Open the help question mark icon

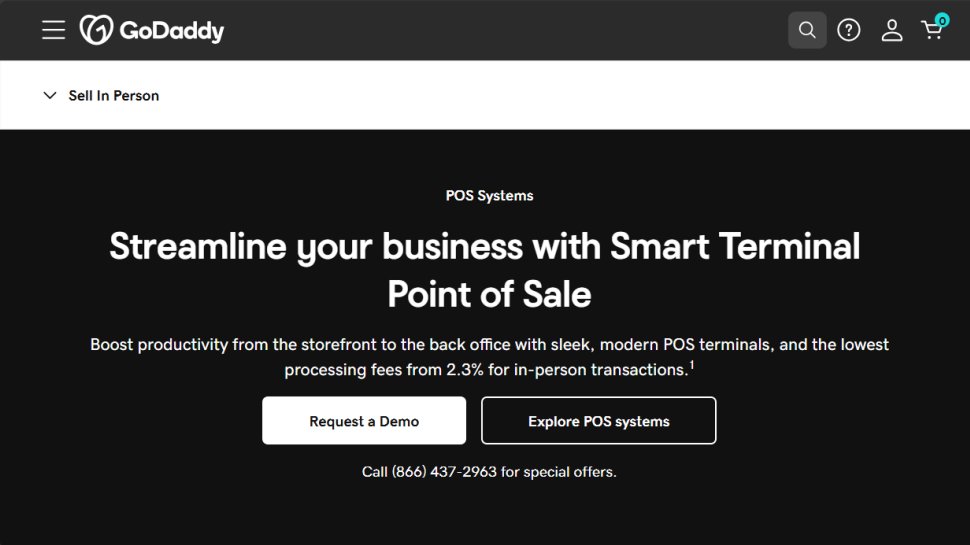point(849,30)
